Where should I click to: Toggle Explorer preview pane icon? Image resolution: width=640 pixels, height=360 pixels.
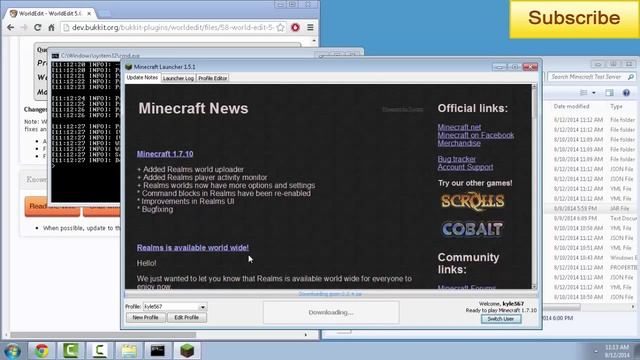click(x=609, y=93)
